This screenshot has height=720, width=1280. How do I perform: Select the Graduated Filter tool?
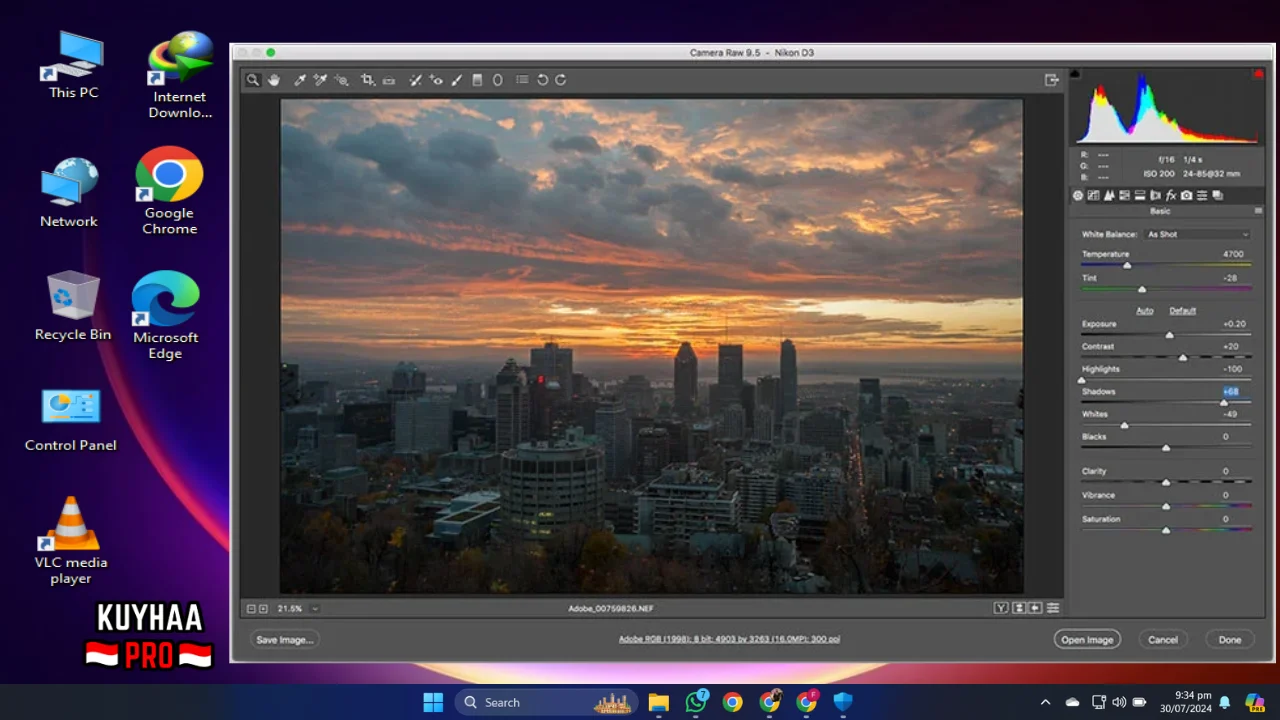477,80
